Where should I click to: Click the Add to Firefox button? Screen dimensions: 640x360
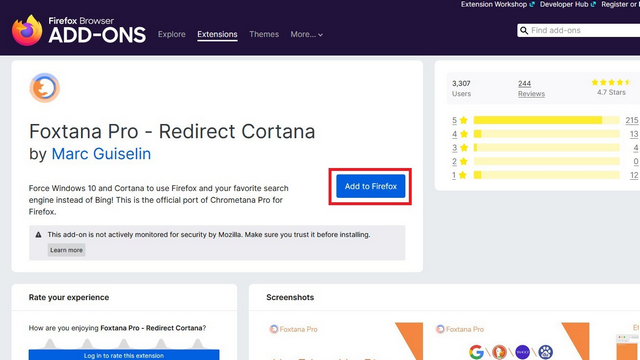(371, 186)
